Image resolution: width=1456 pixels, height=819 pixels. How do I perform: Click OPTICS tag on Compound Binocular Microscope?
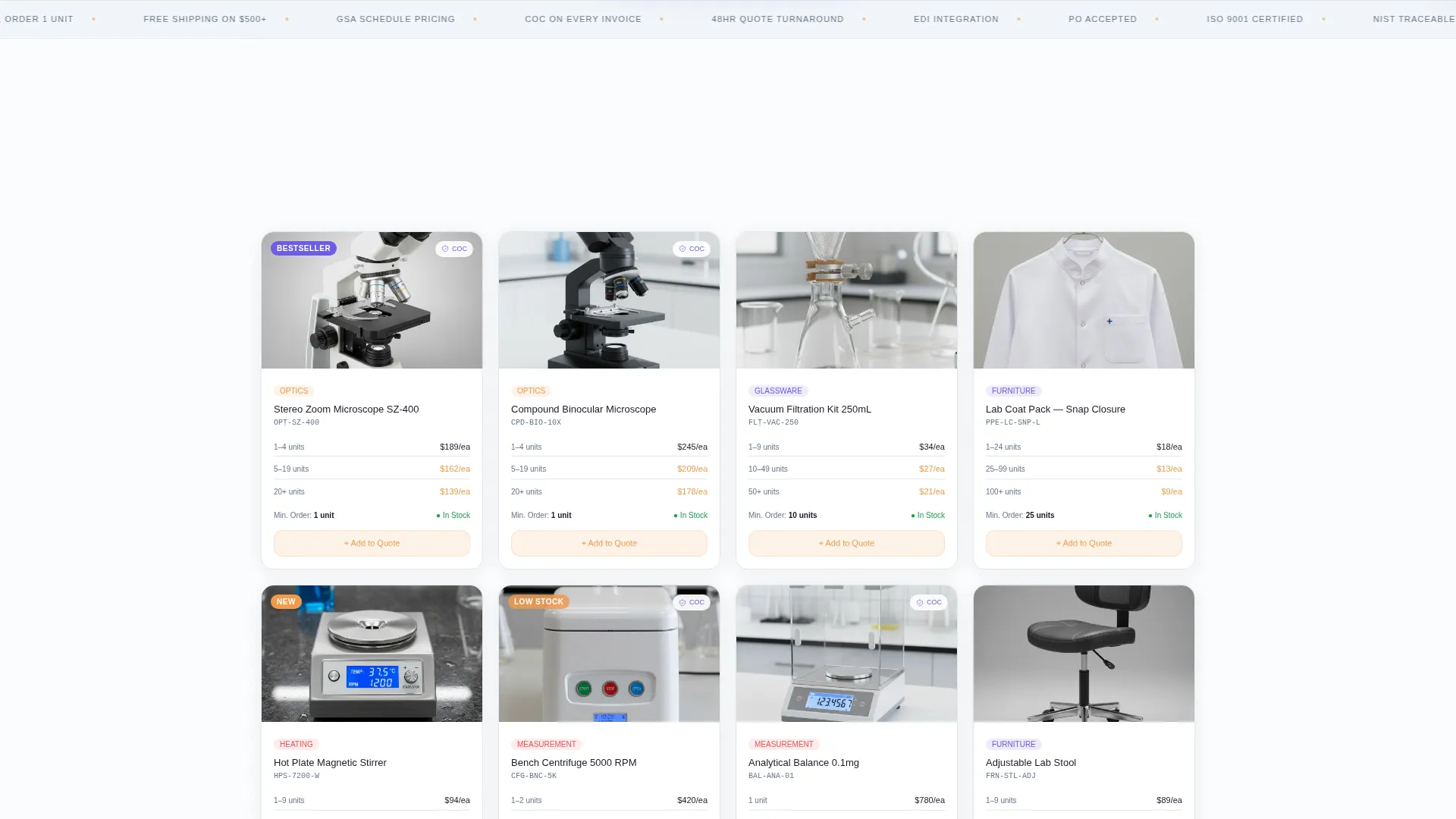tap(531, 391)
